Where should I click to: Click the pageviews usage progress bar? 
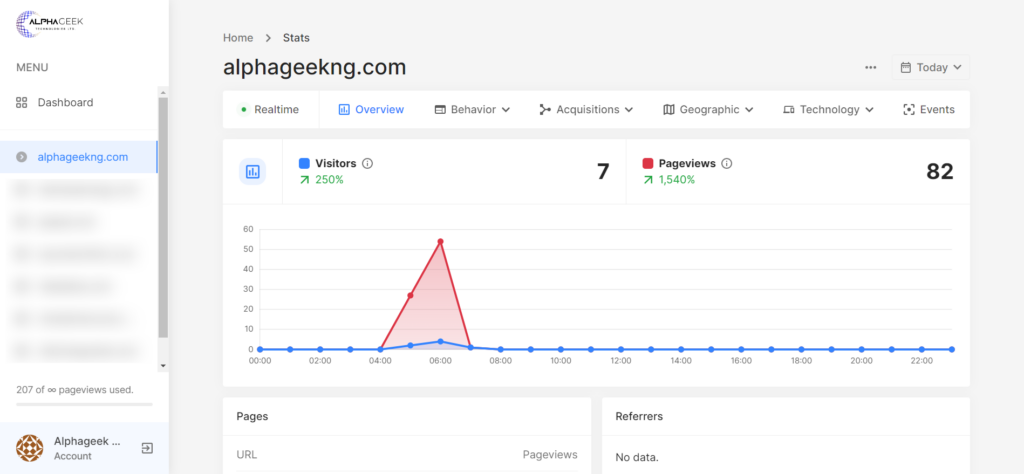[84, 405]
